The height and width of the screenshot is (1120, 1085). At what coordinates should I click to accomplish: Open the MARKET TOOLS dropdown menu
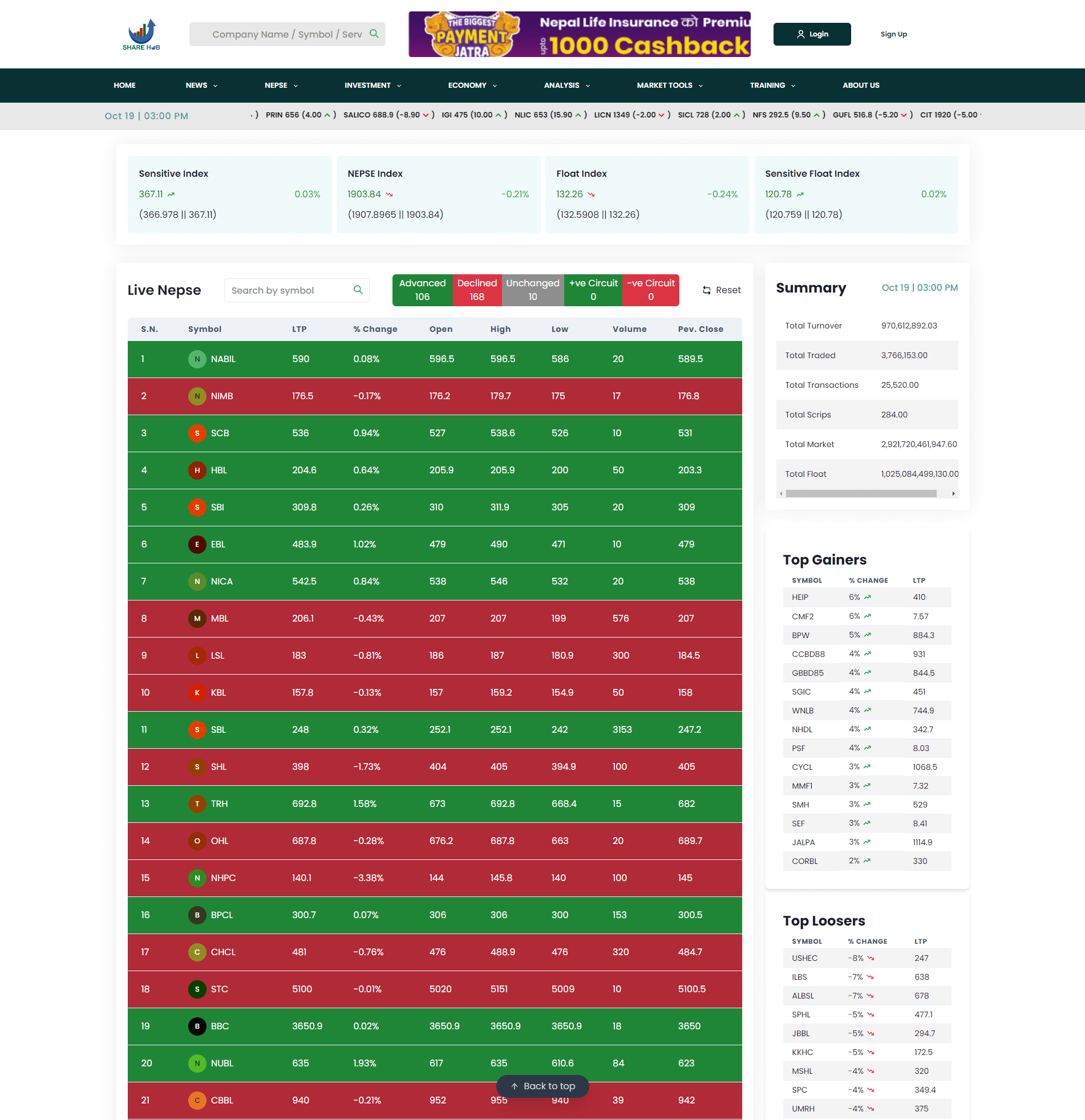coord(669,85)
